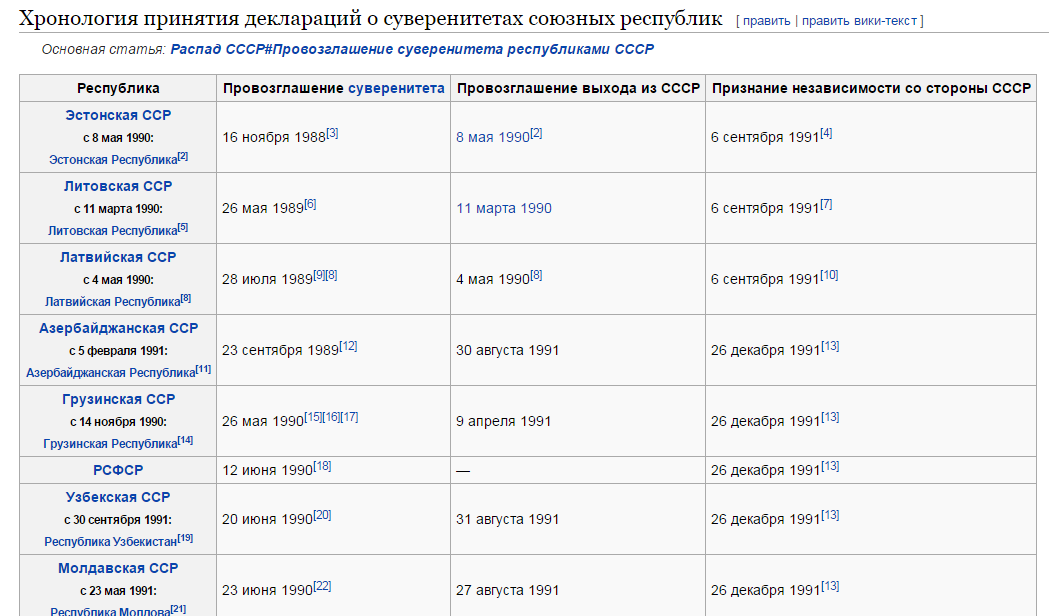Open 'Грузинская Республика' link
This screenshot has width=1049, height=616.
(x=110, y=443)
